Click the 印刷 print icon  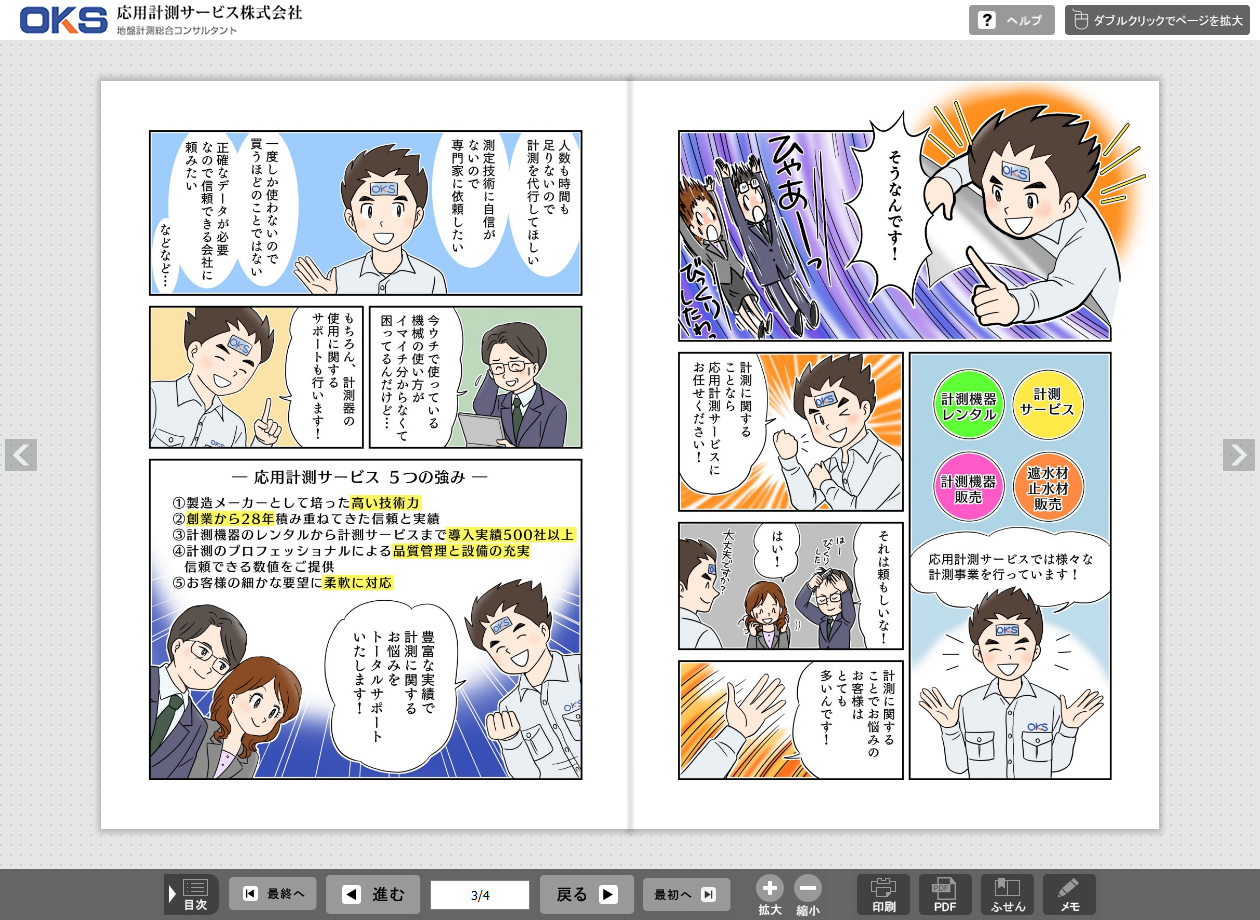tap(884, 894)
